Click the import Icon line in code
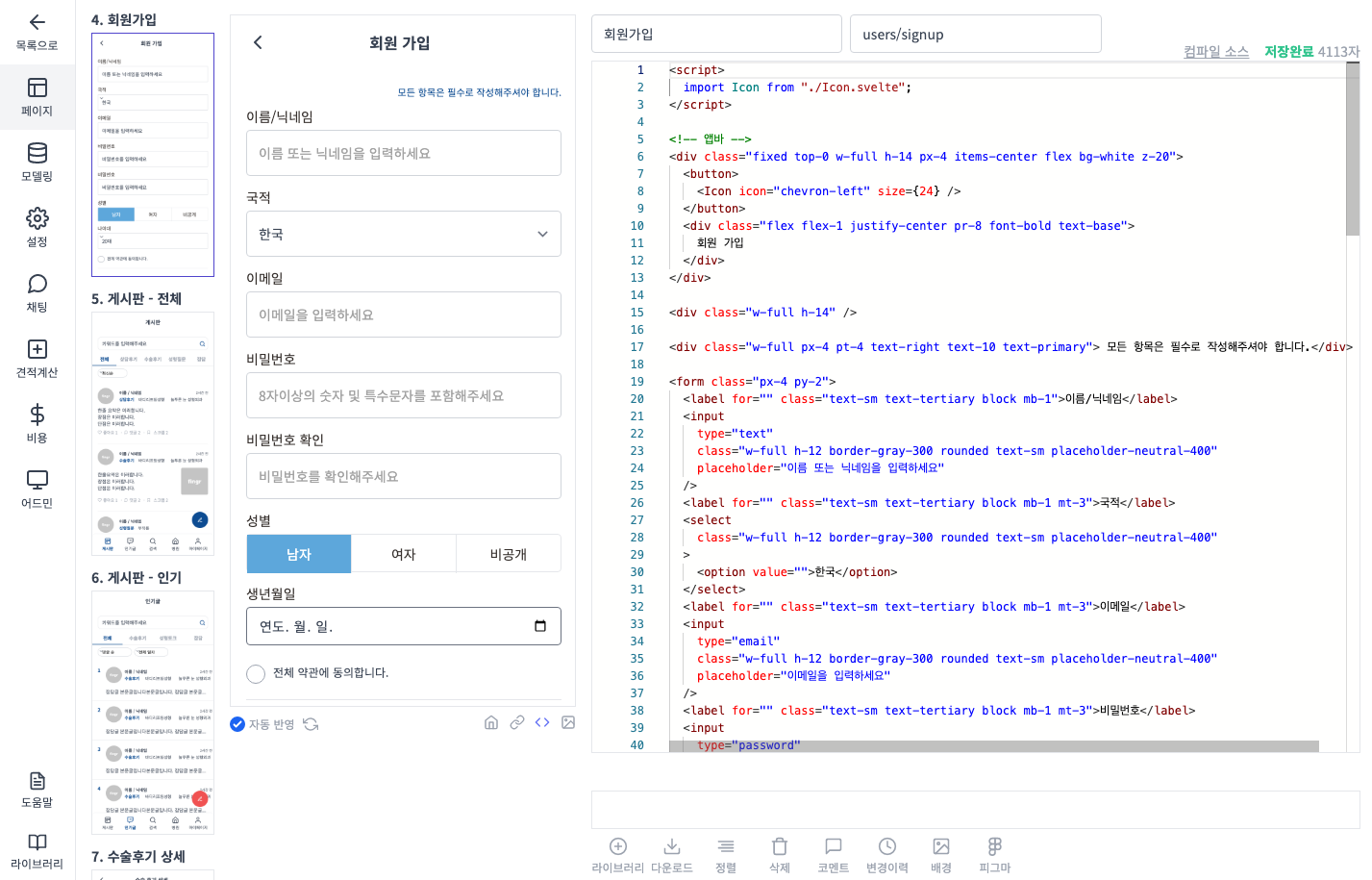 (797, 88)
